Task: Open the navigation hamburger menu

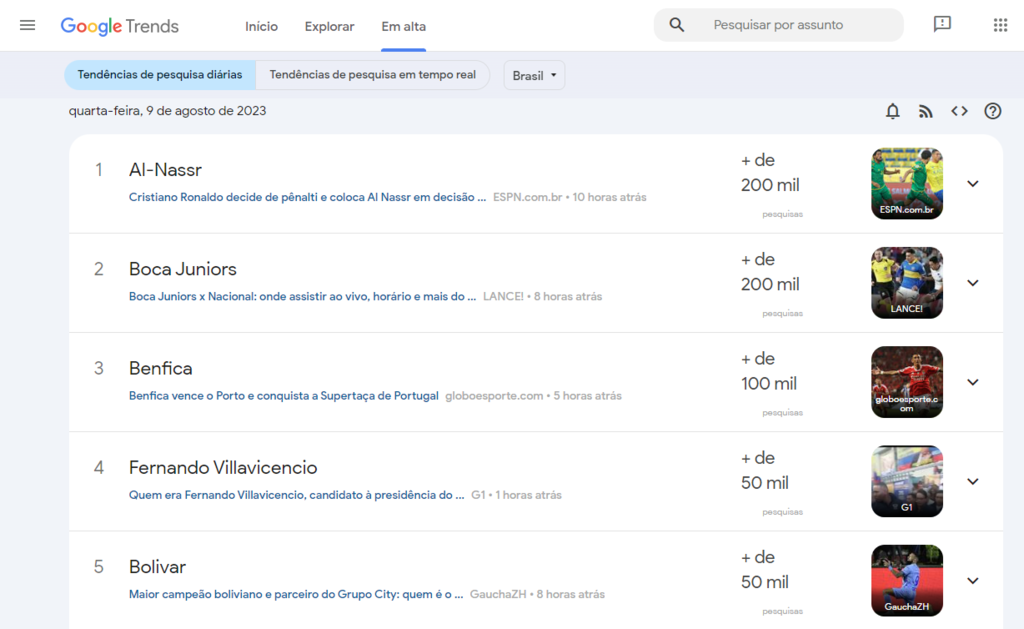Action: [27, 25]
